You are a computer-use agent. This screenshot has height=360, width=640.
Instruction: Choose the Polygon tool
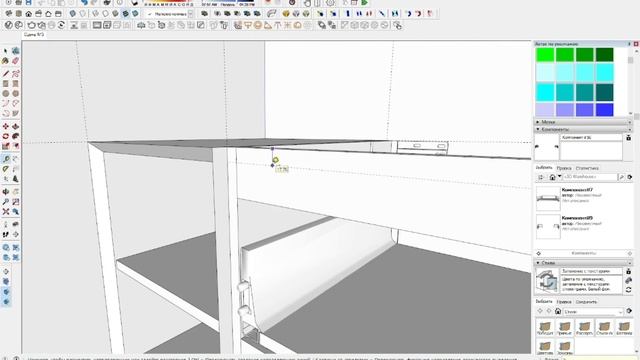tap(16, 93)
